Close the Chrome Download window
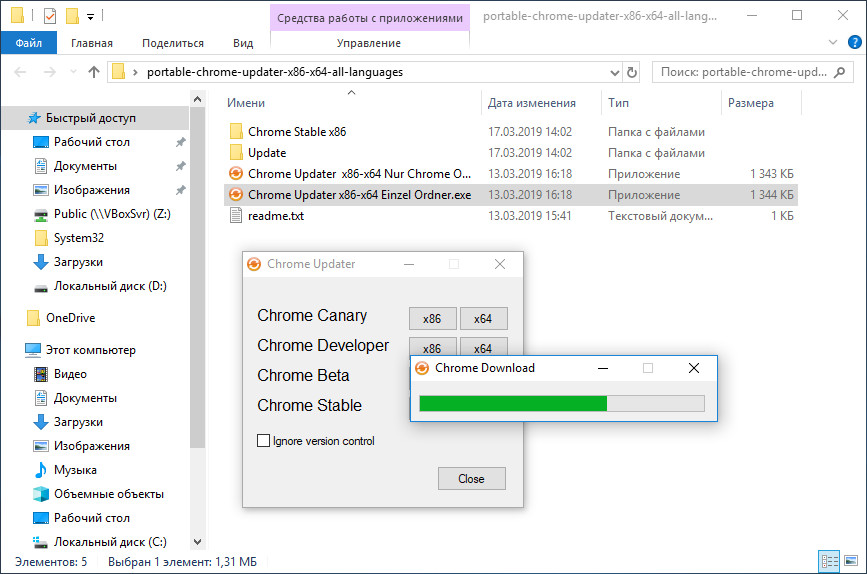867x574 pixels. pyautogui.click(x=694, y=368)
